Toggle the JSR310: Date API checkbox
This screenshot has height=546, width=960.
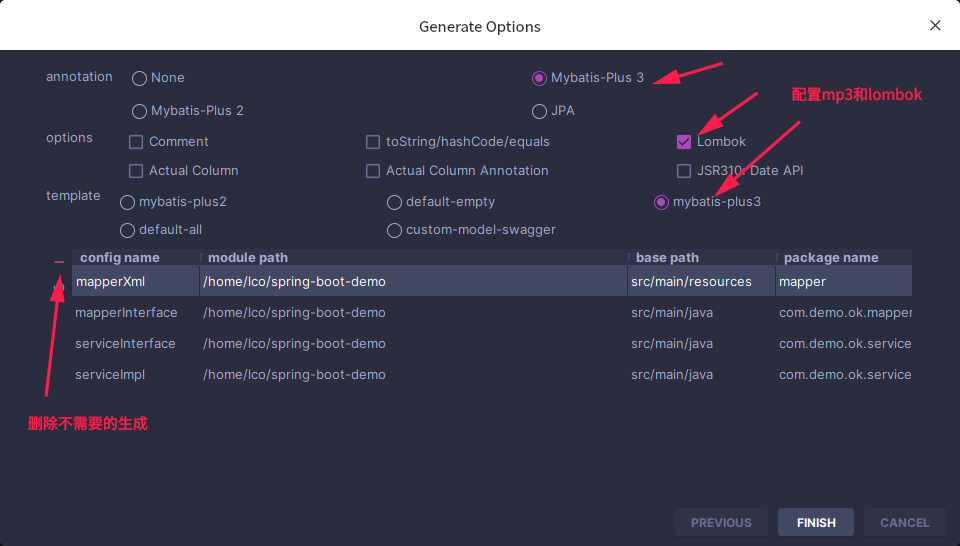(x=684, y=171)
